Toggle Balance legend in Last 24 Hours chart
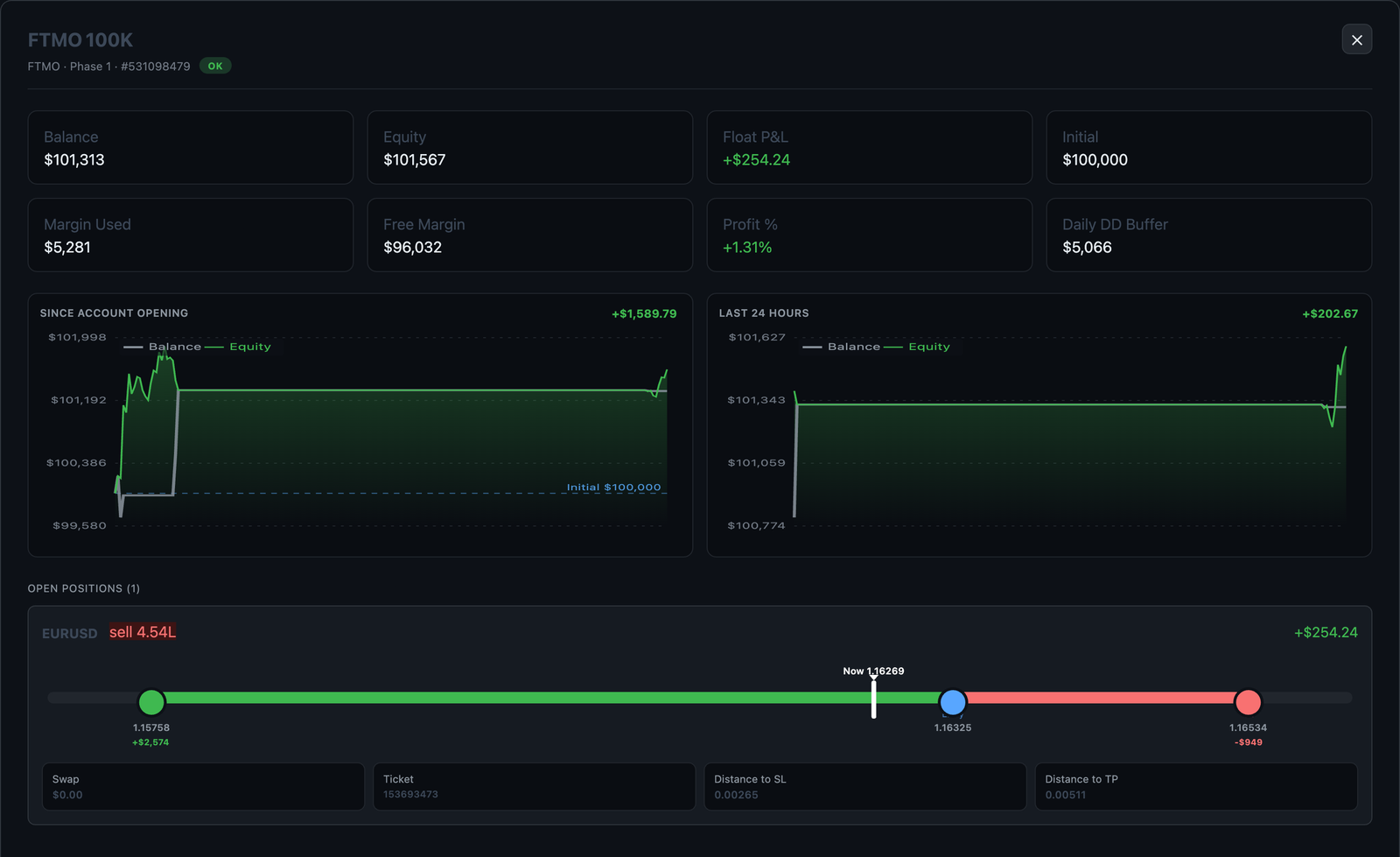The width and height of the screenshot is (1400, 857). pyautogui.click(x=842, y=347)
